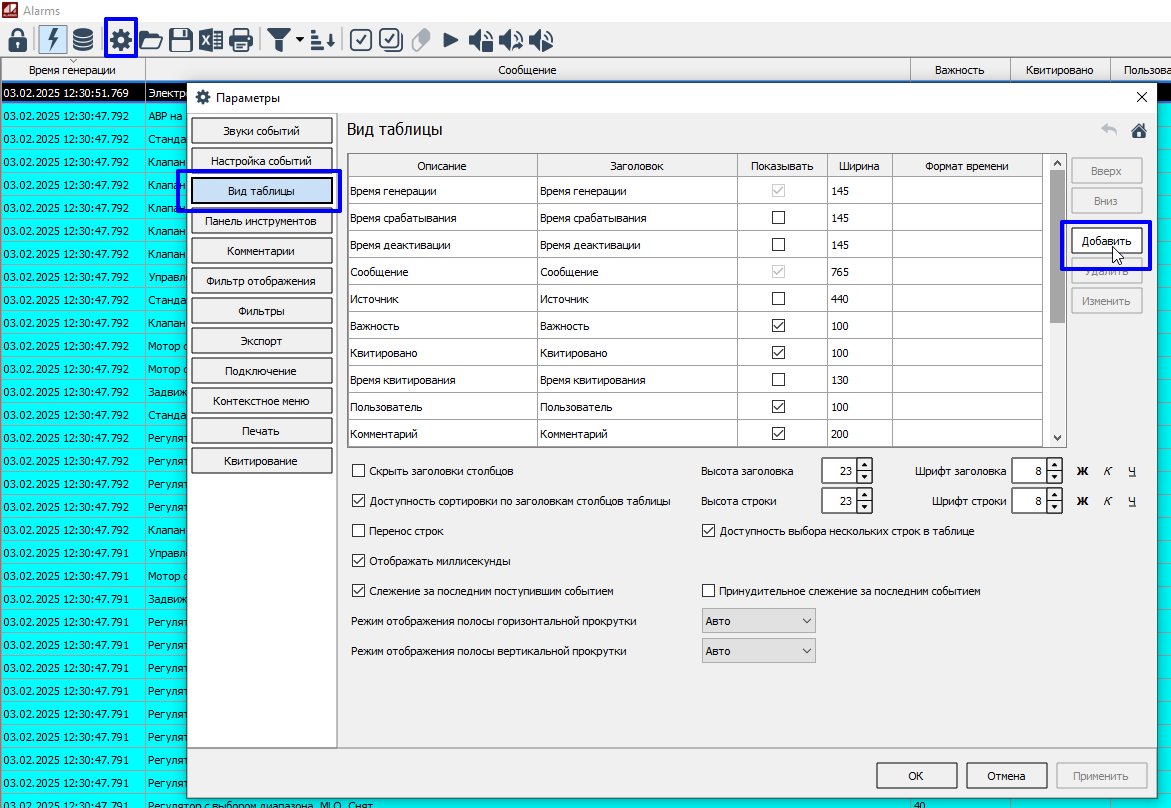The image size is (1171, 808).
Task: Enable the Скрыть заголовки столбцов checkbox
Action: [x=359, y=471]
